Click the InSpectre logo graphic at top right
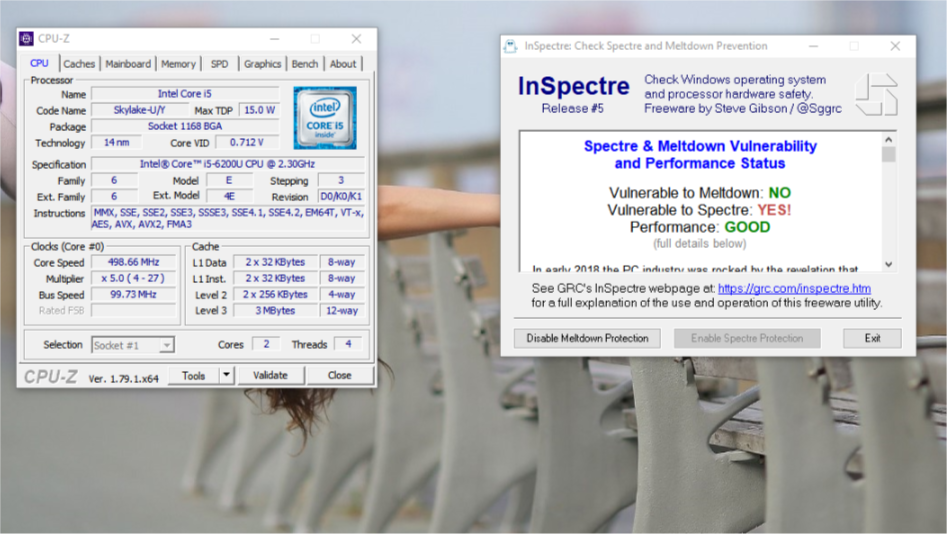Image resolution: width=947 pixels, height=534 pixels. 876,94
